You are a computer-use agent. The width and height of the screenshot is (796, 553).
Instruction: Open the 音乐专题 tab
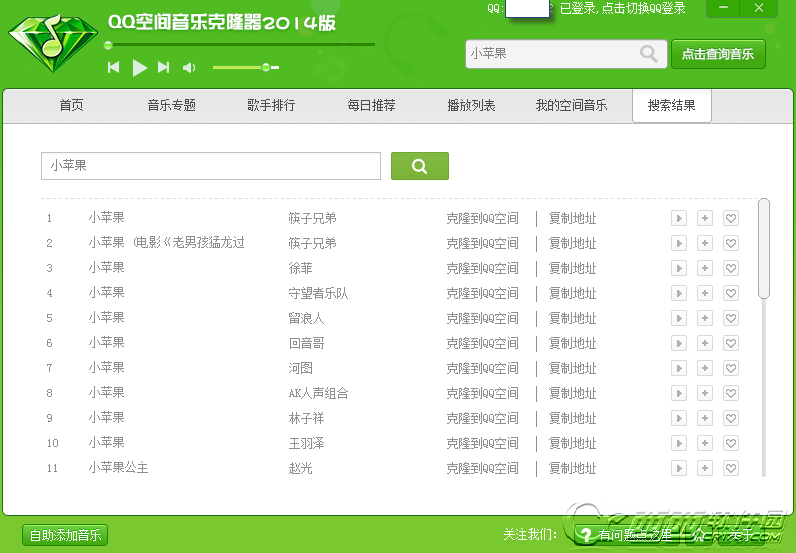(172, 105)
